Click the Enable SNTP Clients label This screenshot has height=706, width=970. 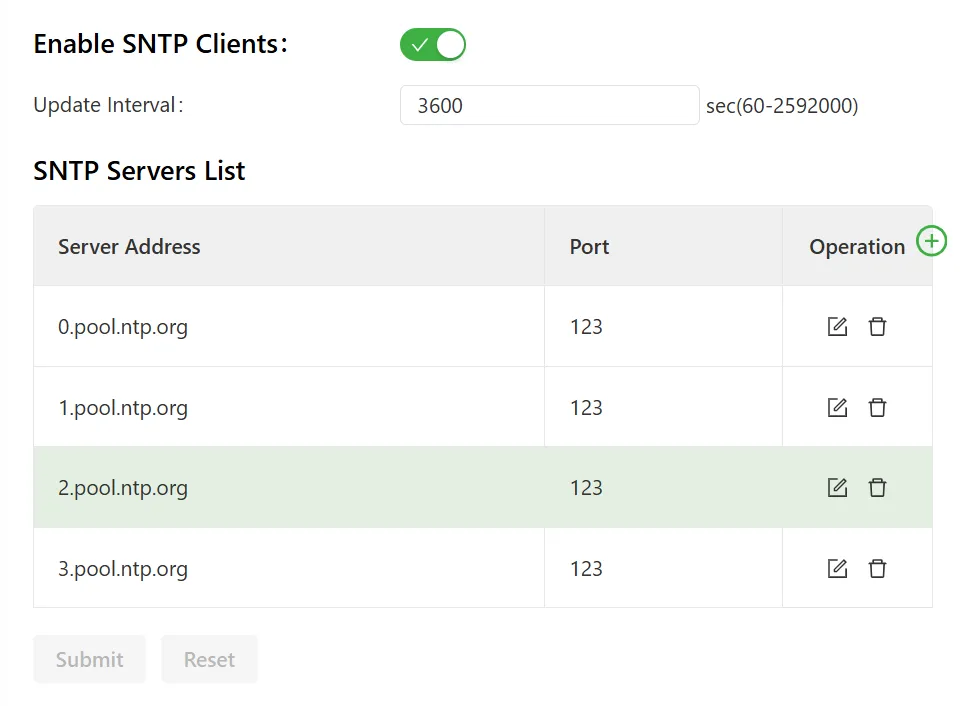pos(160,44)
